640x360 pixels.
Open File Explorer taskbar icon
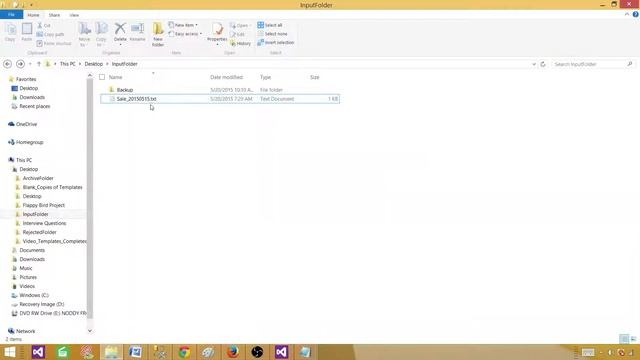111,352
